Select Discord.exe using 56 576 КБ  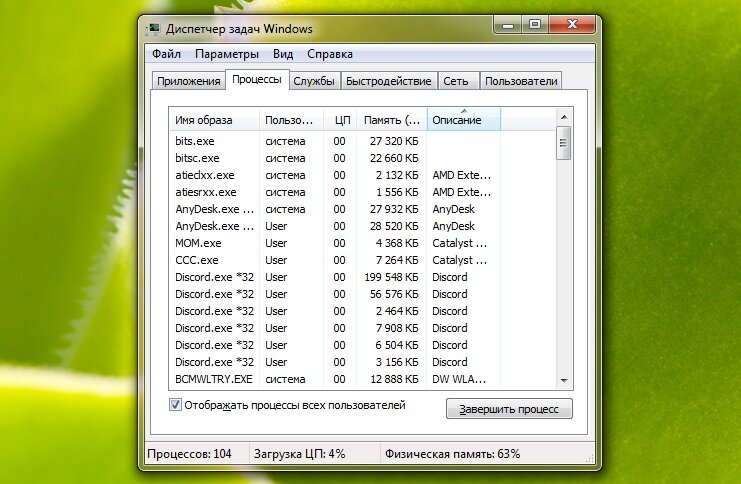[362, 294]
